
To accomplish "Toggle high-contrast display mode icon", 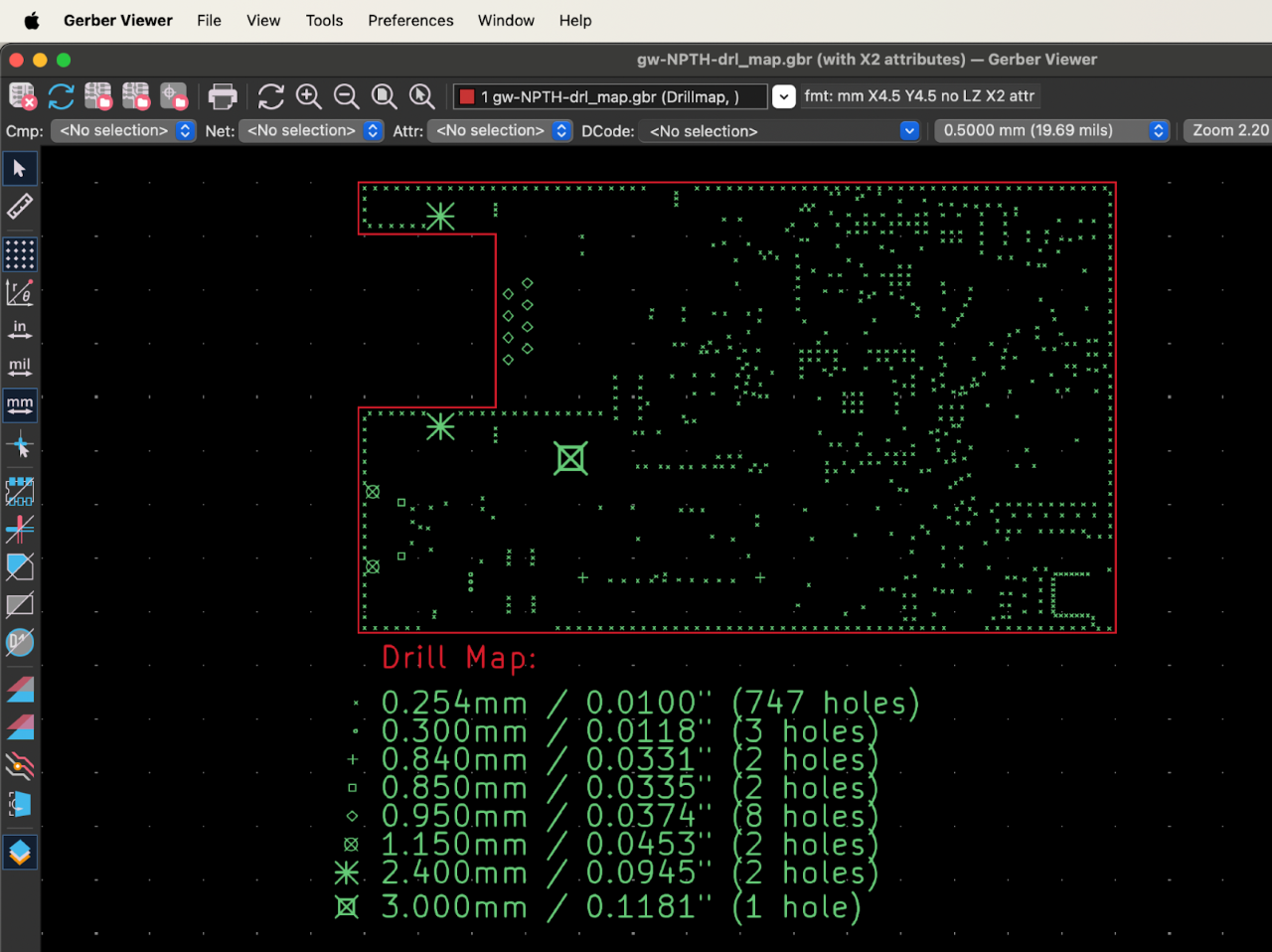I will click(20, 764).
